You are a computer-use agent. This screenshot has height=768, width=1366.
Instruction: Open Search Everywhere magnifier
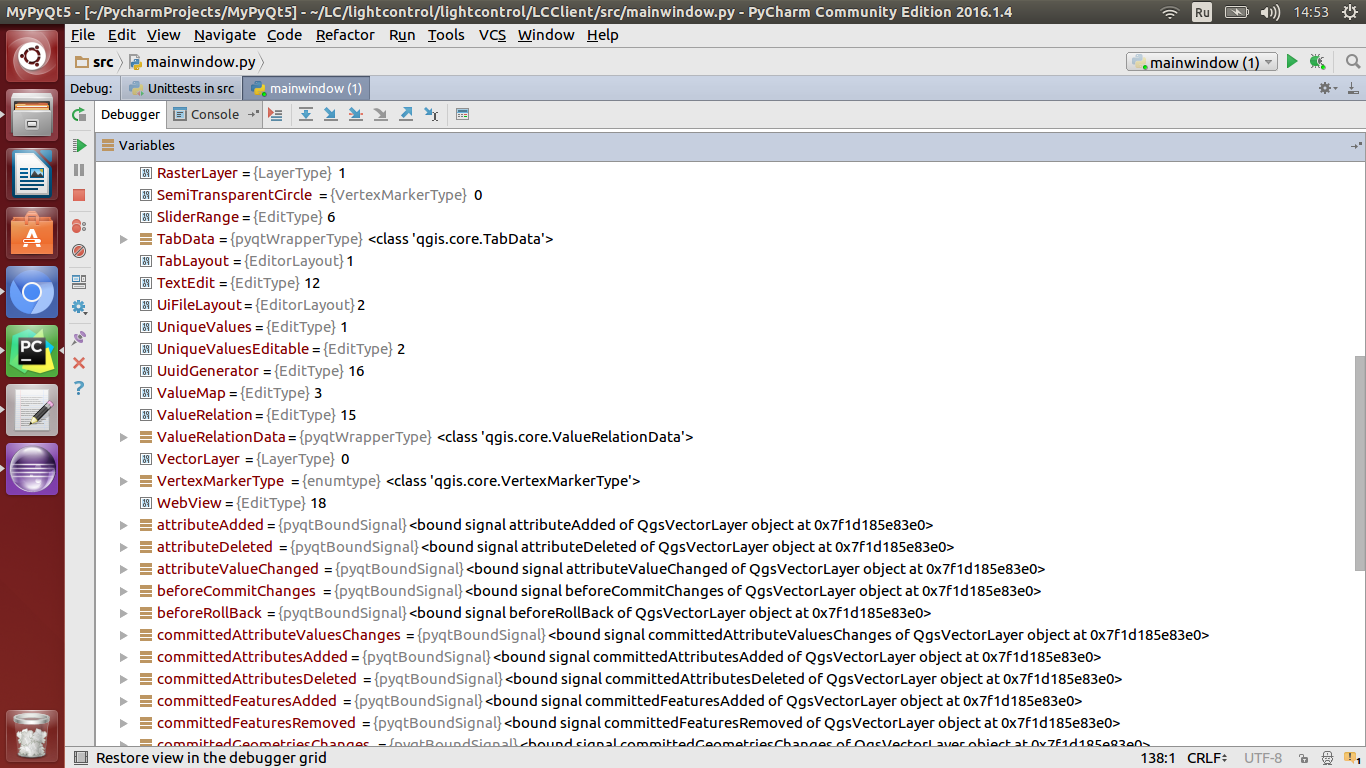tap(1353, 62)
